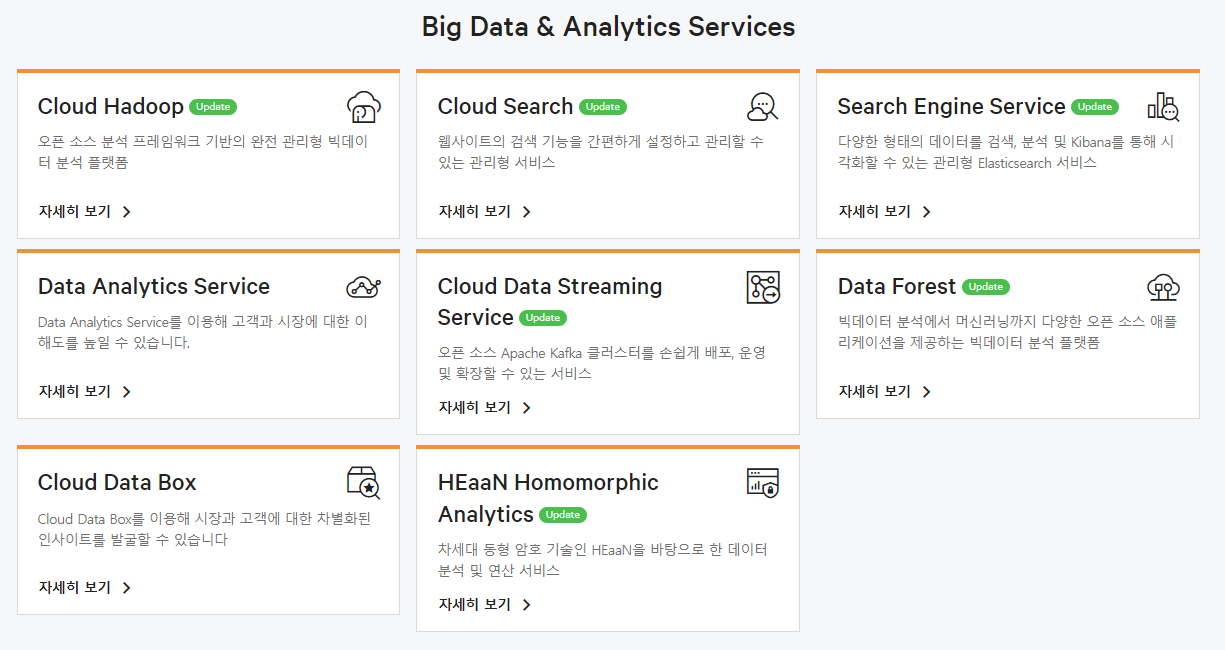Click the Update badge on Cloud Data Streaming Service

tap(543, 318)
